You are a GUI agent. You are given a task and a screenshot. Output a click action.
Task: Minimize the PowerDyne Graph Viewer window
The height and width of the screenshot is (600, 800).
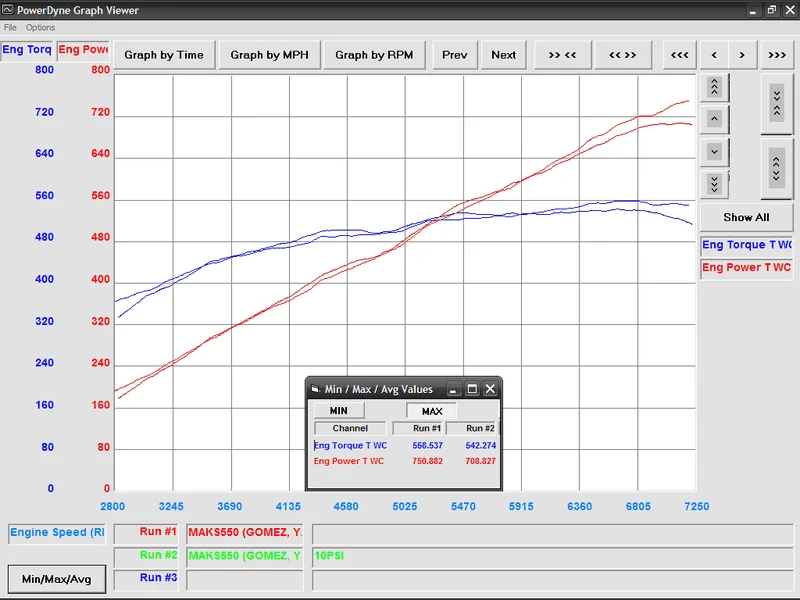[x=753, y=10]
